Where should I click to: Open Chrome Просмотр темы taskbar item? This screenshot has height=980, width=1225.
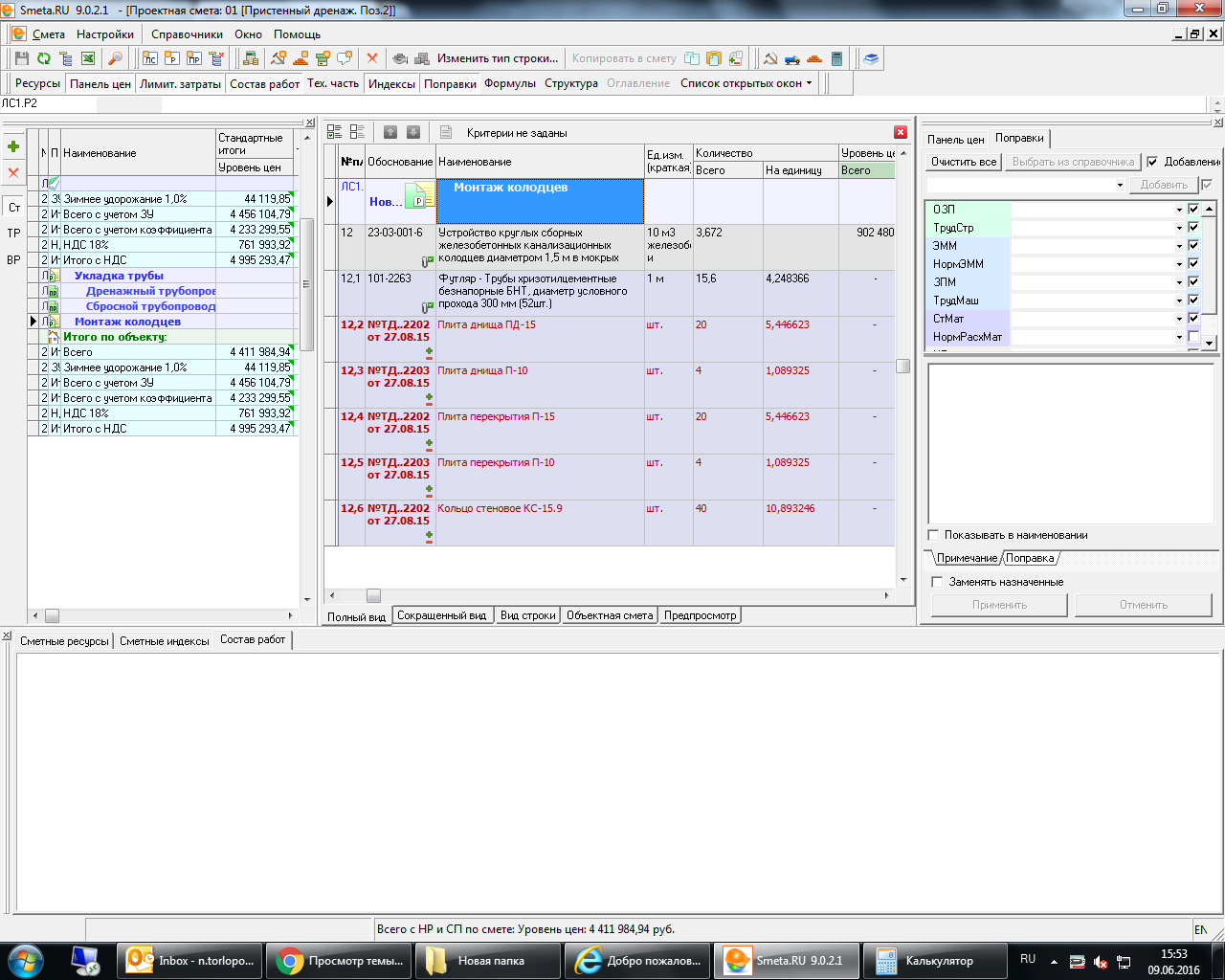click(x=340, y=961)
